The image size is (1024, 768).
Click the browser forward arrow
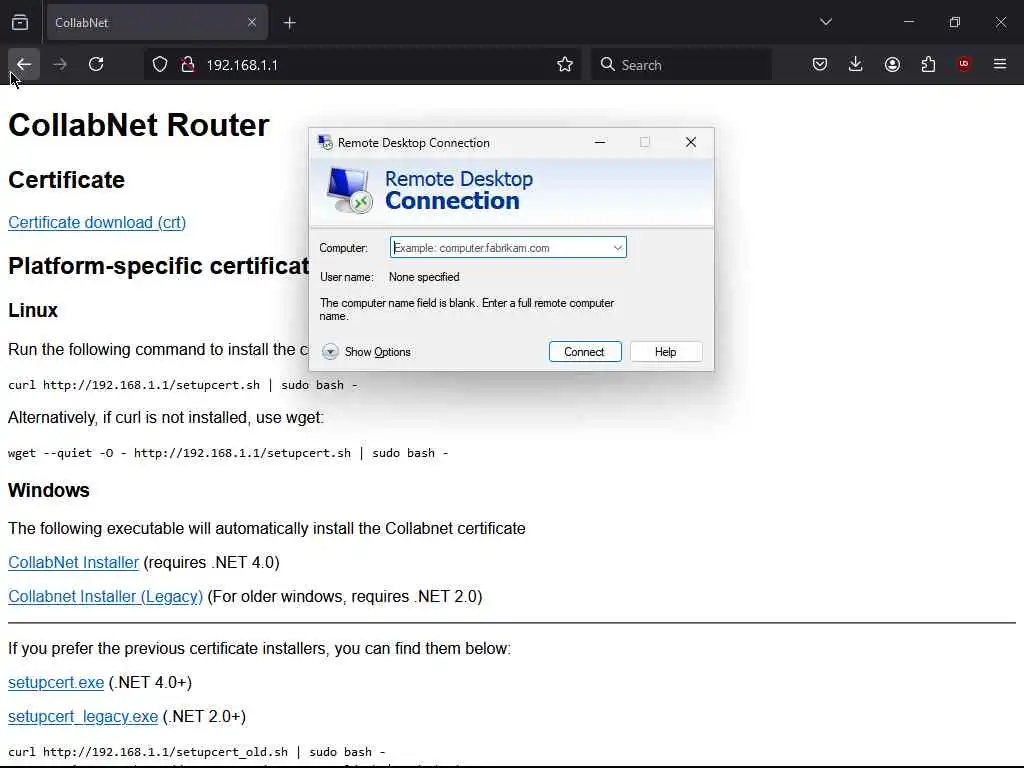pos(59,64)
